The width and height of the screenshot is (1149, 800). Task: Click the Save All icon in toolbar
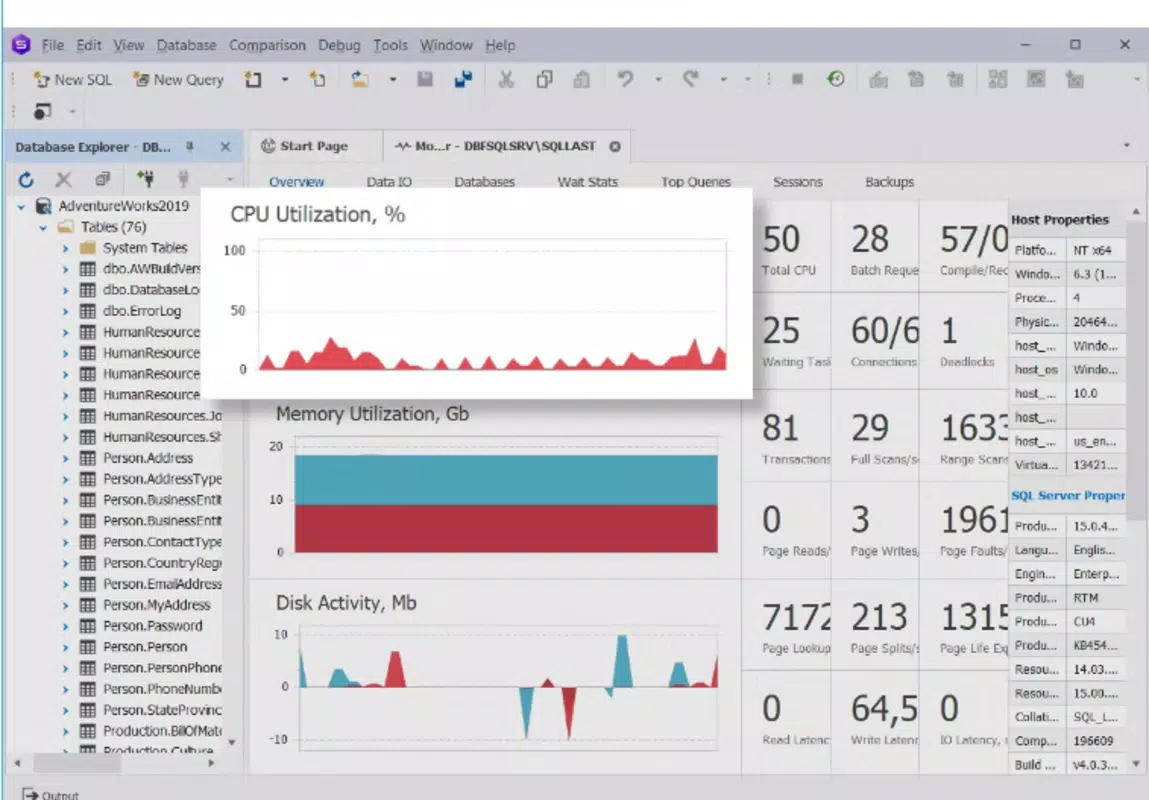[463, 79]
